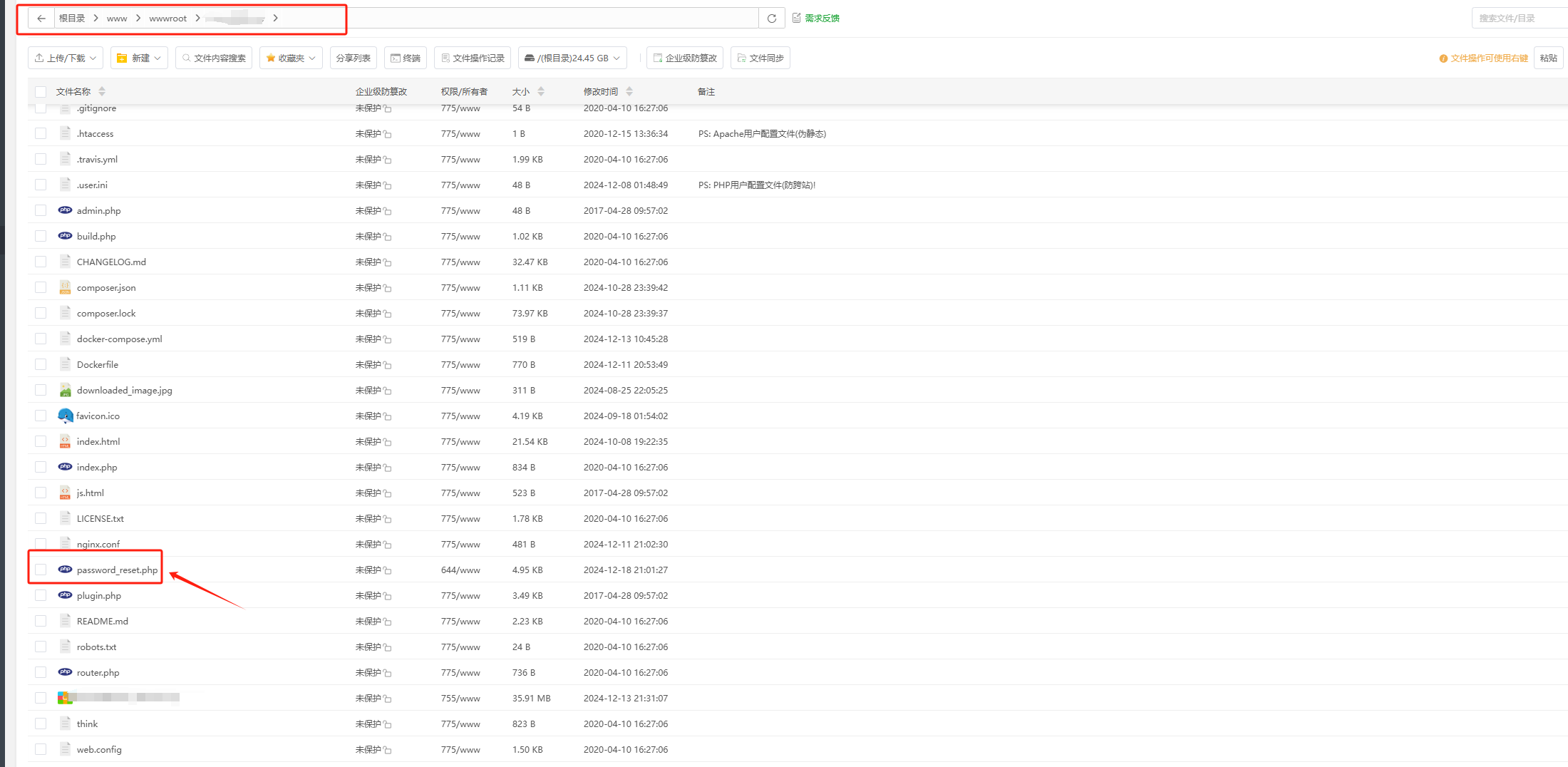This screenshot has width=1568, height=767.
Task: Open password_reset.php file name
Action: (x=117, y=570)
